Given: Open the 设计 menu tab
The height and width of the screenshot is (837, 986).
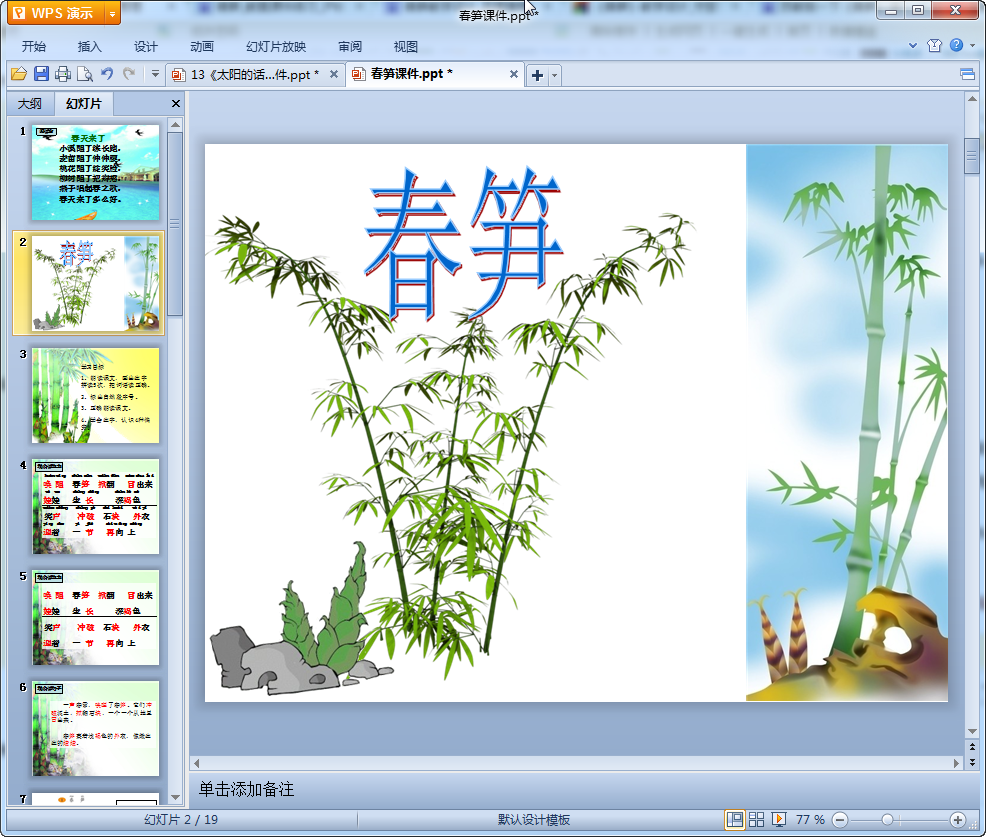Looking at the screenshot, I should pos(145,47).
